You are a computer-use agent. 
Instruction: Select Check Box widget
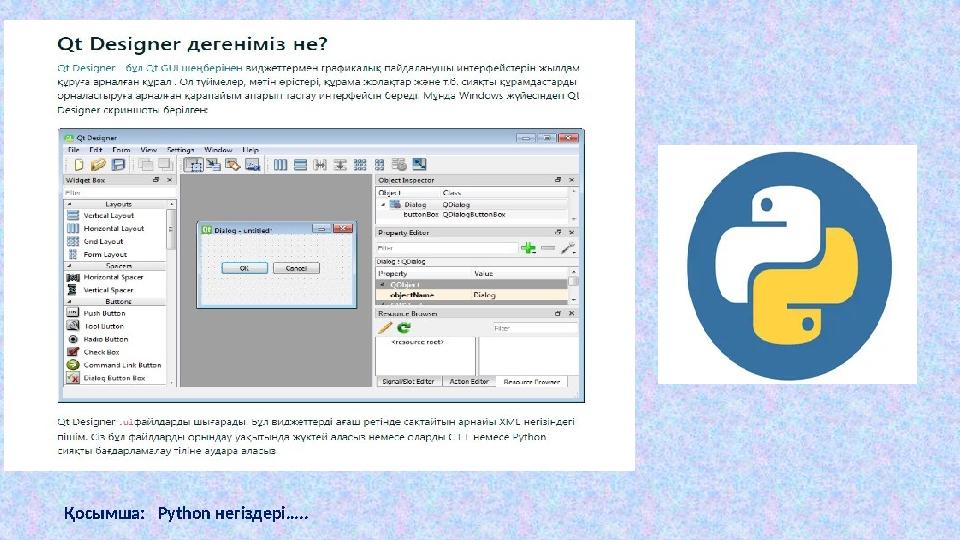[x=93, y=352]
